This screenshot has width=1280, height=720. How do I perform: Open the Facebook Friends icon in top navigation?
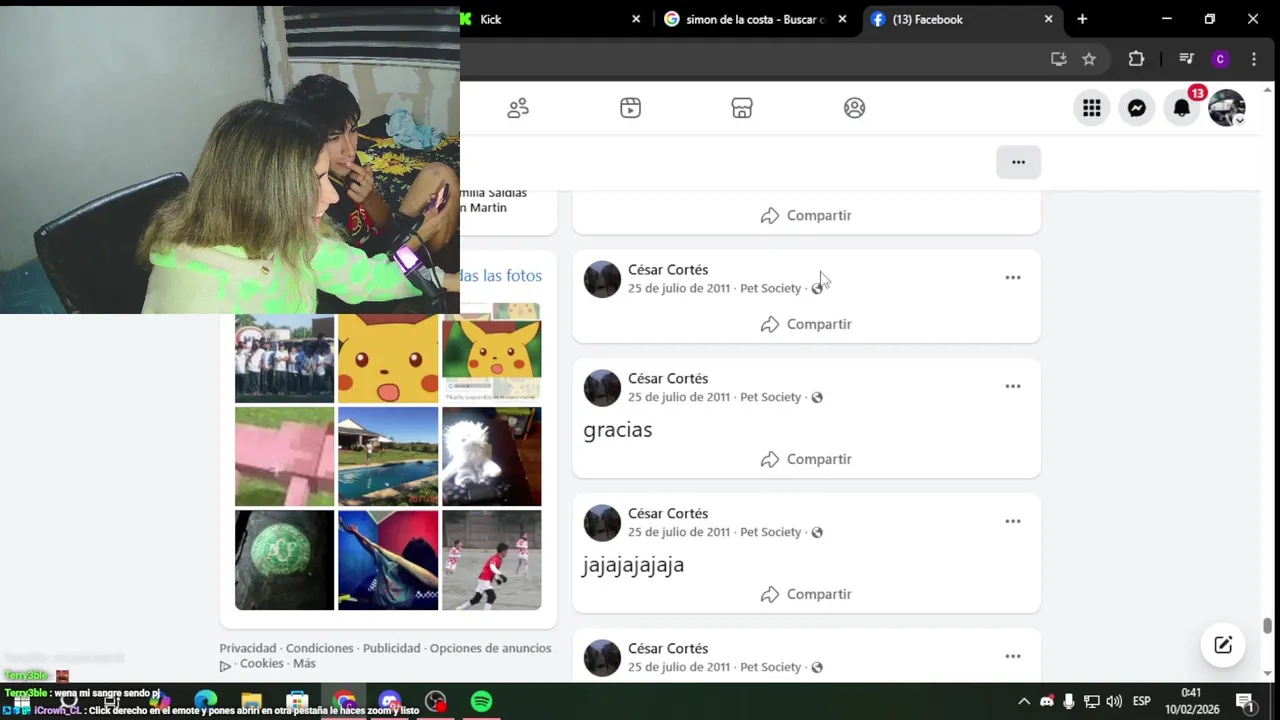[518, 108]
